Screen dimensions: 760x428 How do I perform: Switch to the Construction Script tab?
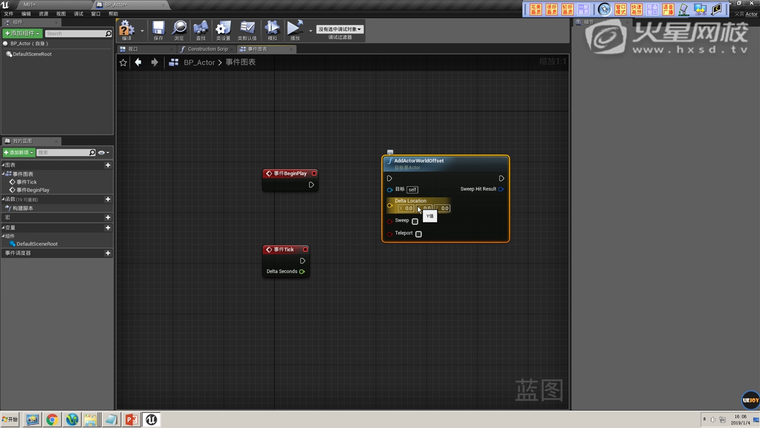pyautogui.click(x=207, y=48)
